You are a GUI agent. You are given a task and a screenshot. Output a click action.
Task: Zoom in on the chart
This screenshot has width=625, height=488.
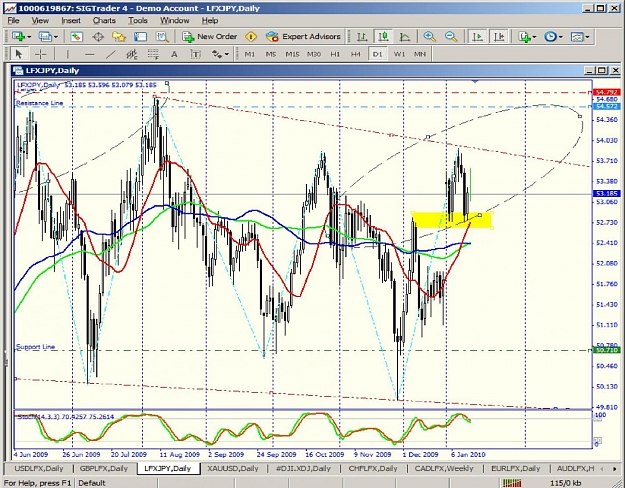point(430,37)
